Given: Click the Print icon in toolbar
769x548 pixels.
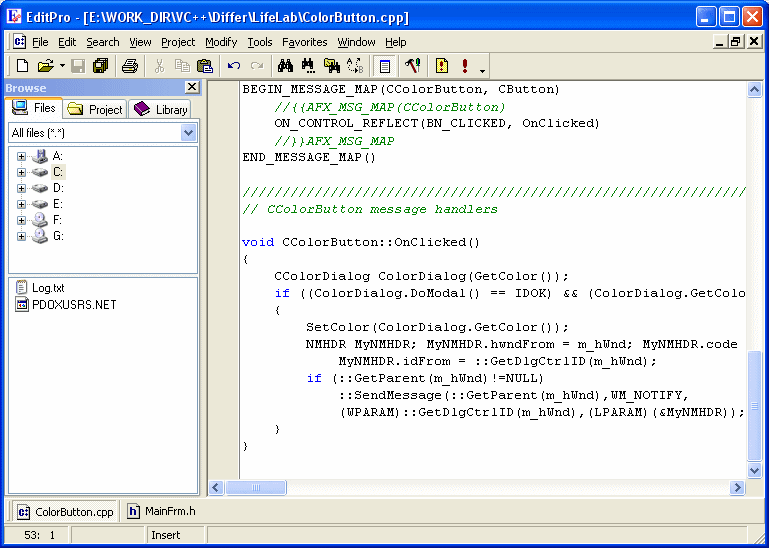Looking at the screenshot, I should 129,66.
